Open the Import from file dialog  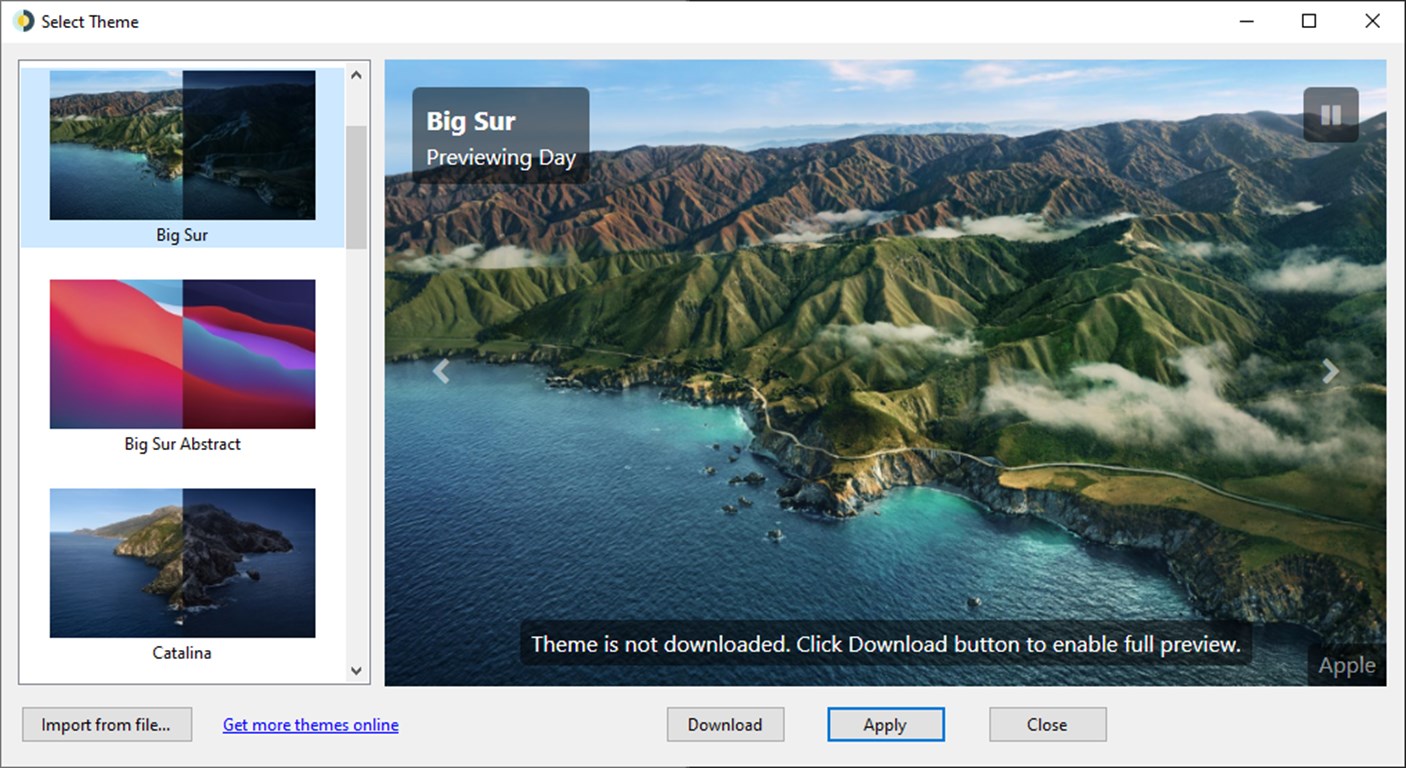(106, 724)
